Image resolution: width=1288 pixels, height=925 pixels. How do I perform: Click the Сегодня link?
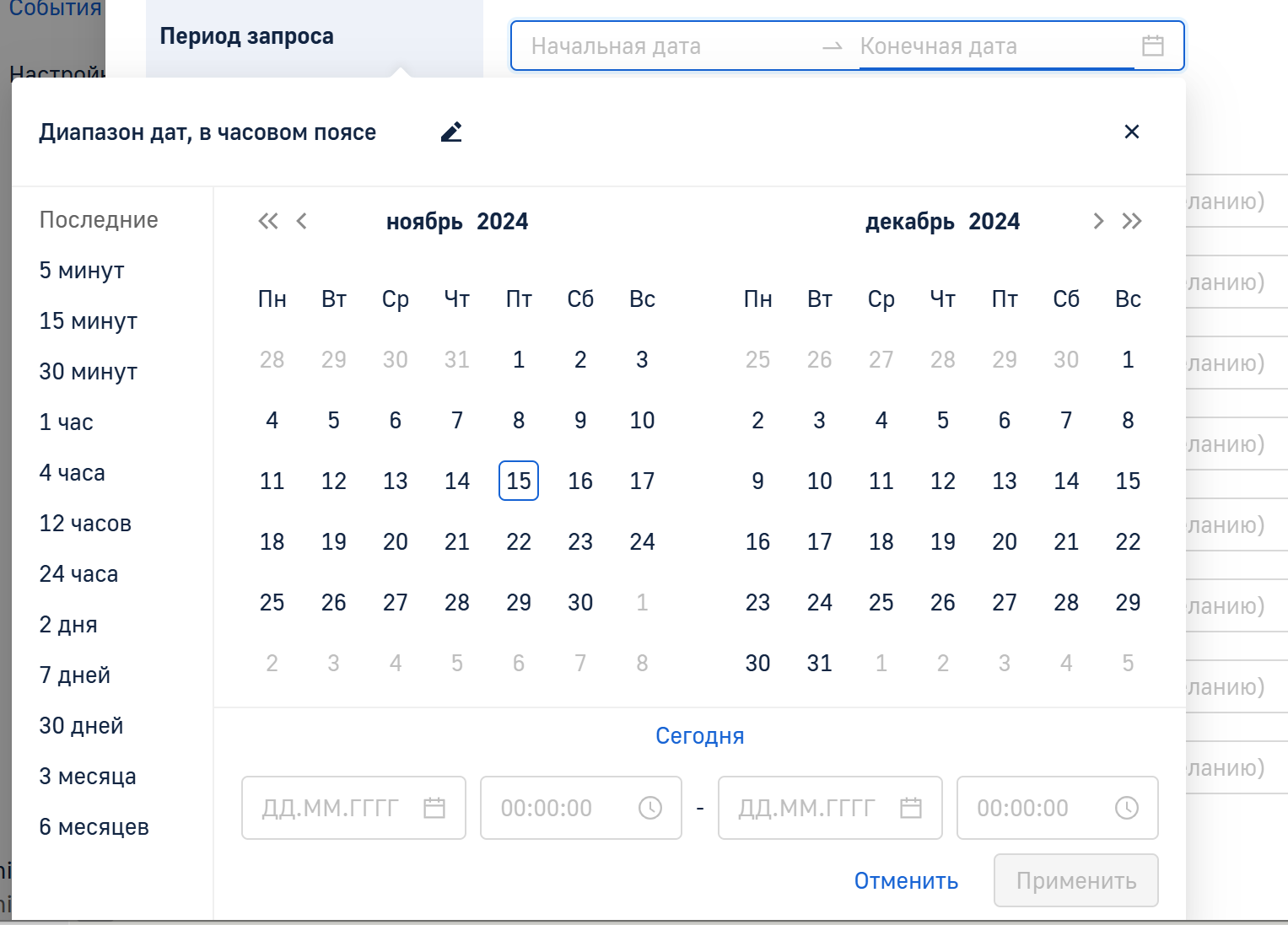[699, 736]
